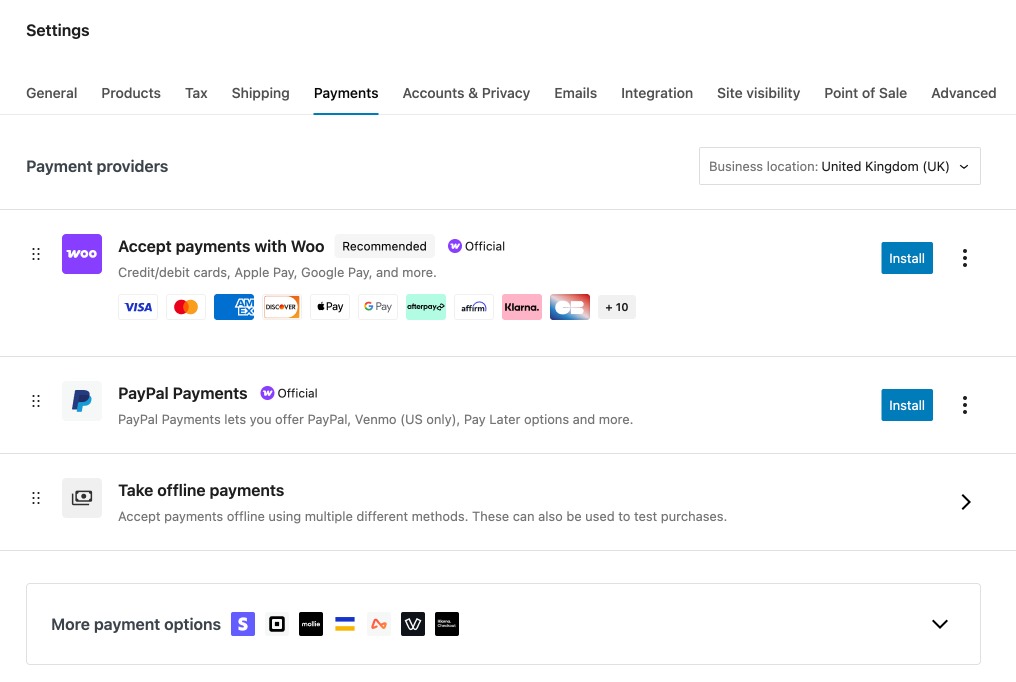Image resolution: width=1016 pixels, height=682 pixels.
Task: Select the PayPal Payments provider logo
Action: pos(82,401)
